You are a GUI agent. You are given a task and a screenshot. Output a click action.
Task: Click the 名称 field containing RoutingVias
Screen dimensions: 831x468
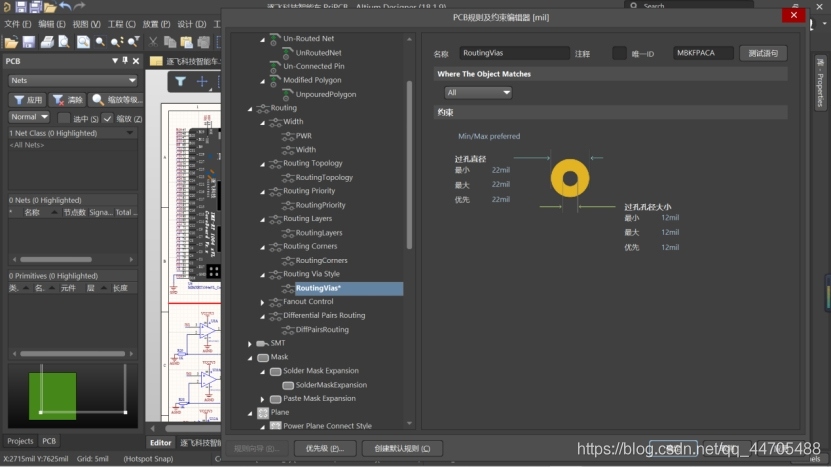514,53
